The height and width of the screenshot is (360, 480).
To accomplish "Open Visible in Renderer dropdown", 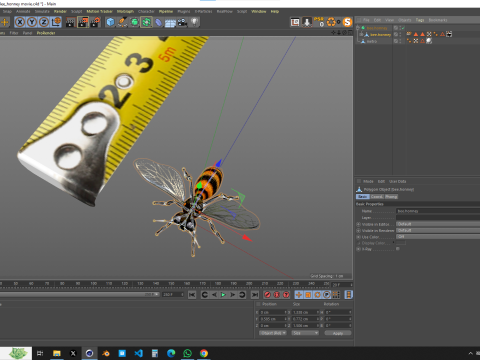I will [438, 230].
